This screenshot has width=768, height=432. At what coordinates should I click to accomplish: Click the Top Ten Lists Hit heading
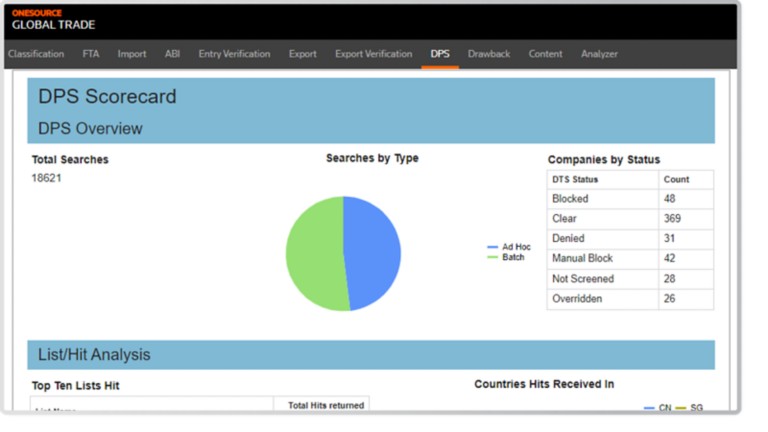[75, 386]
